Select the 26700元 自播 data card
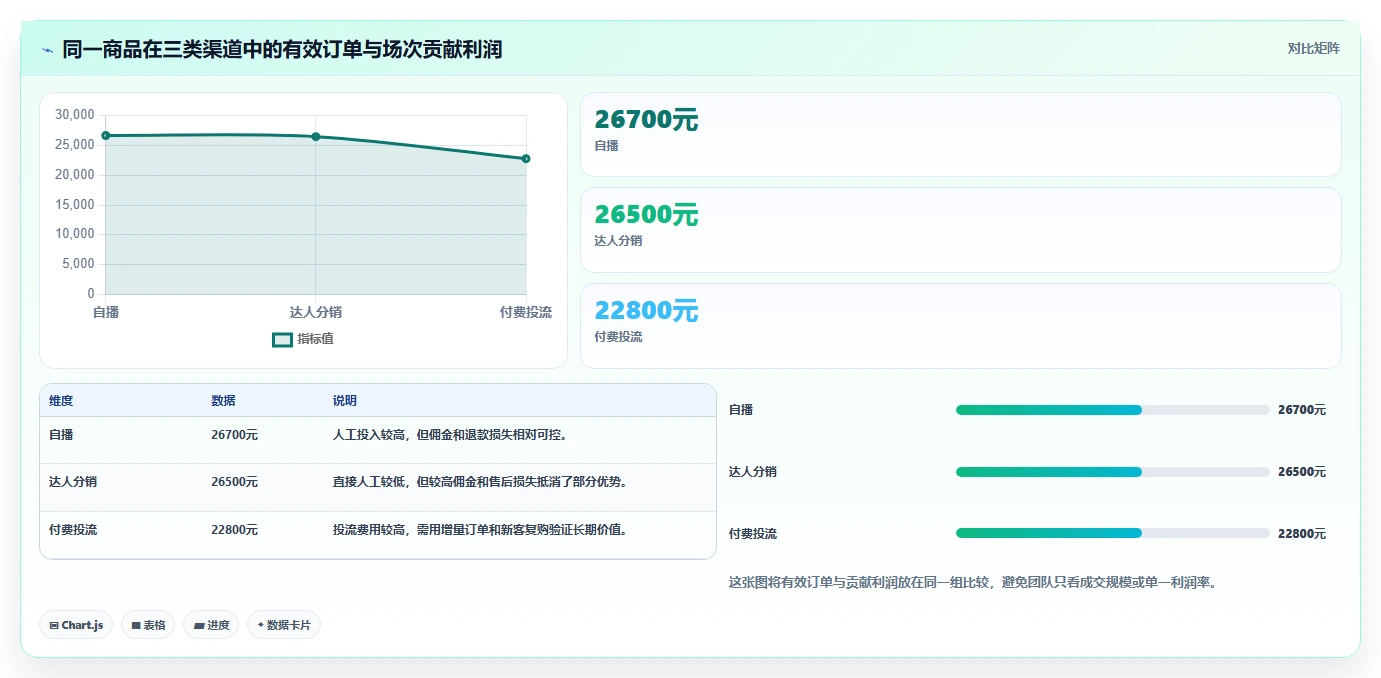This screenshot has width=1381, height=678. 961,135
